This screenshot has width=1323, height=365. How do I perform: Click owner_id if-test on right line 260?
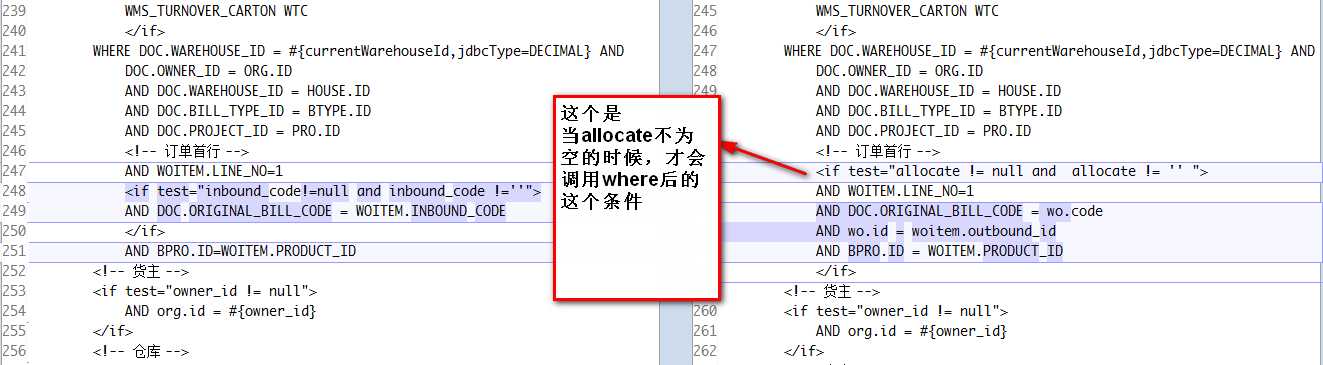[x=895, y=311]
